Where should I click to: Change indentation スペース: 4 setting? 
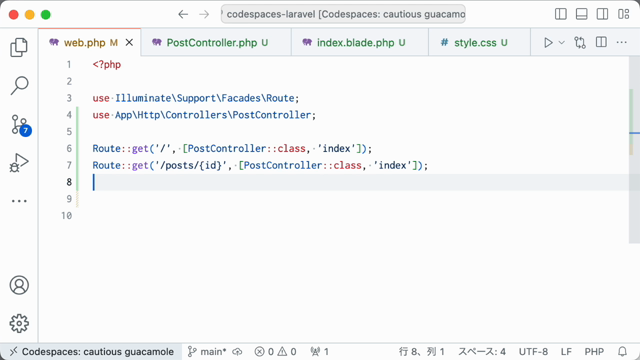pyautogui.click(x=482, y=351)
